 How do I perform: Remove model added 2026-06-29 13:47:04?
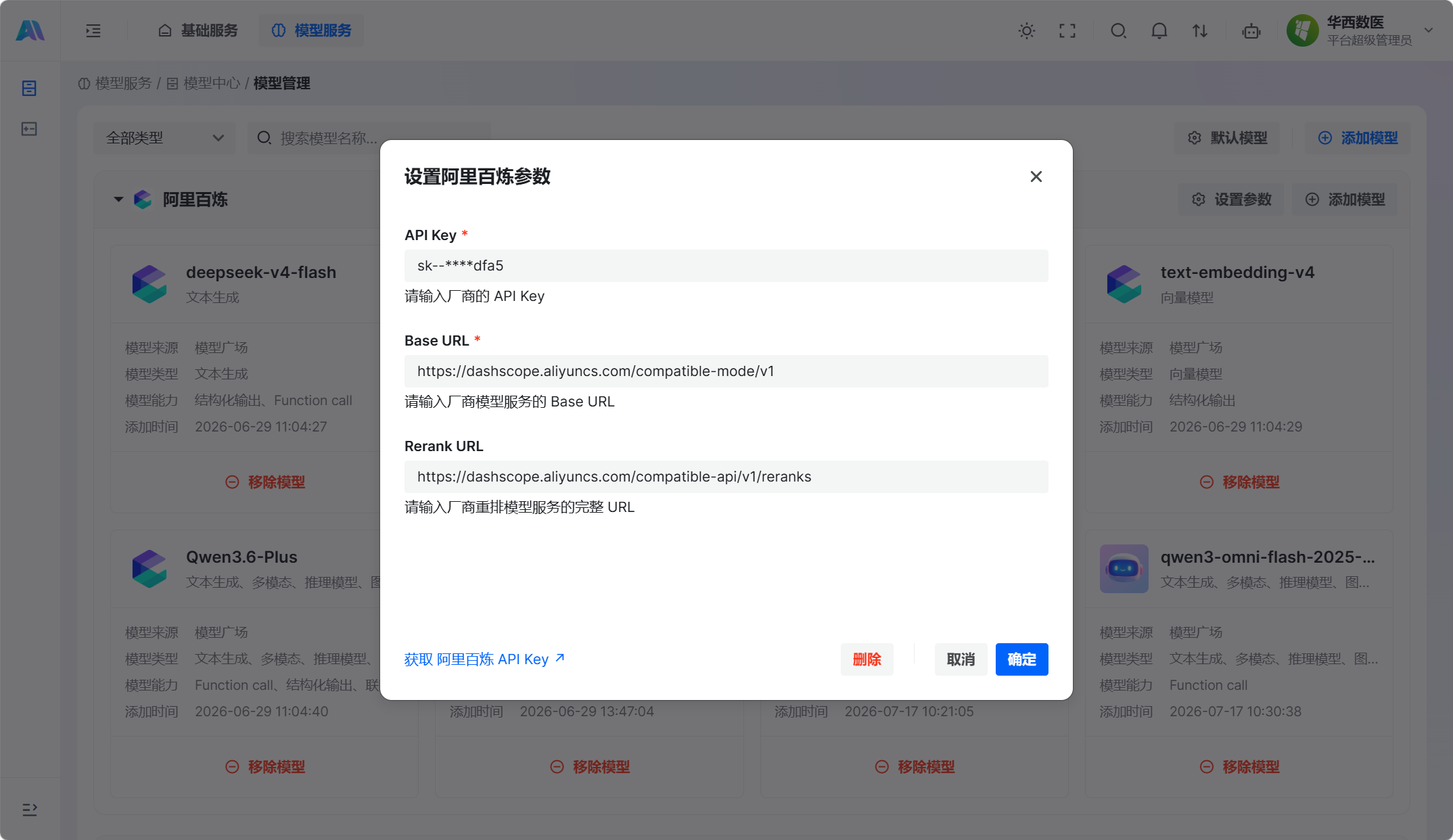(590, 767)
